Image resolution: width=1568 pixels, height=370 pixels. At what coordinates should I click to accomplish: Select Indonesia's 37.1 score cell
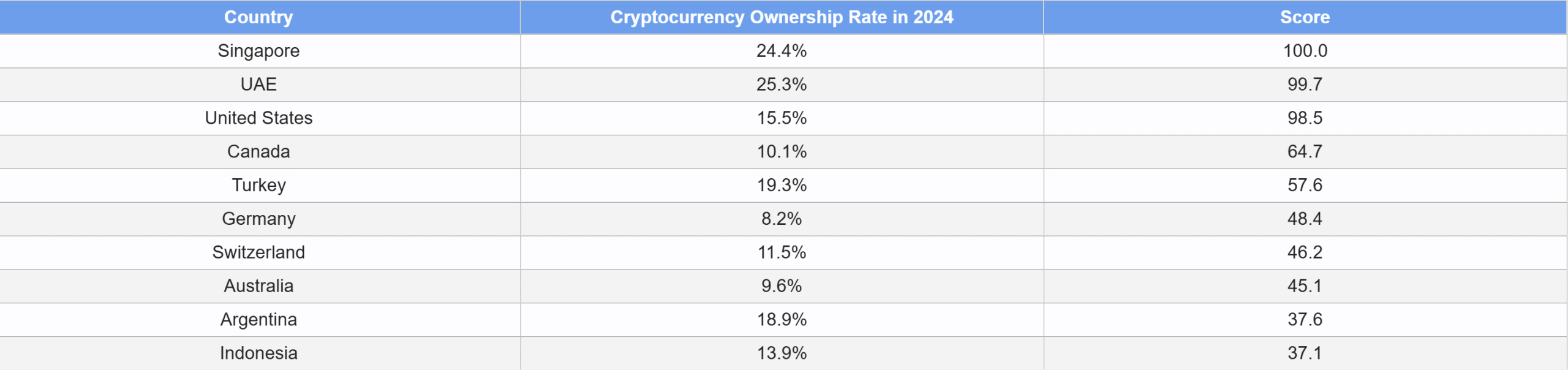[1305, 353]
